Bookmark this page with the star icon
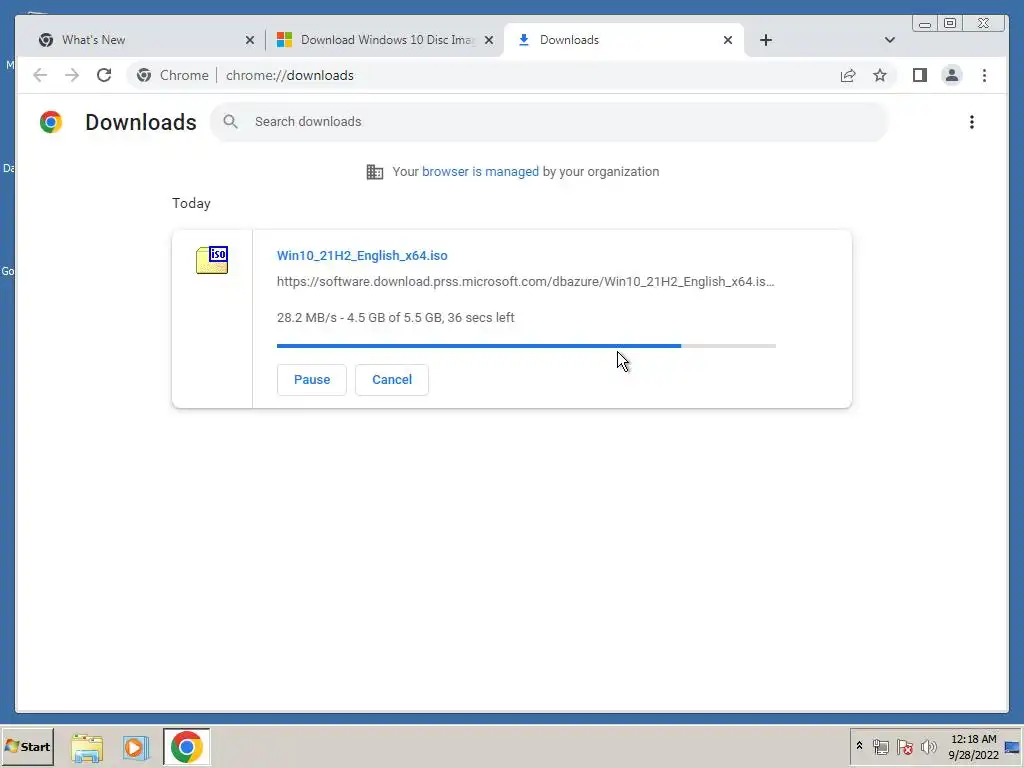 (880, 75)
